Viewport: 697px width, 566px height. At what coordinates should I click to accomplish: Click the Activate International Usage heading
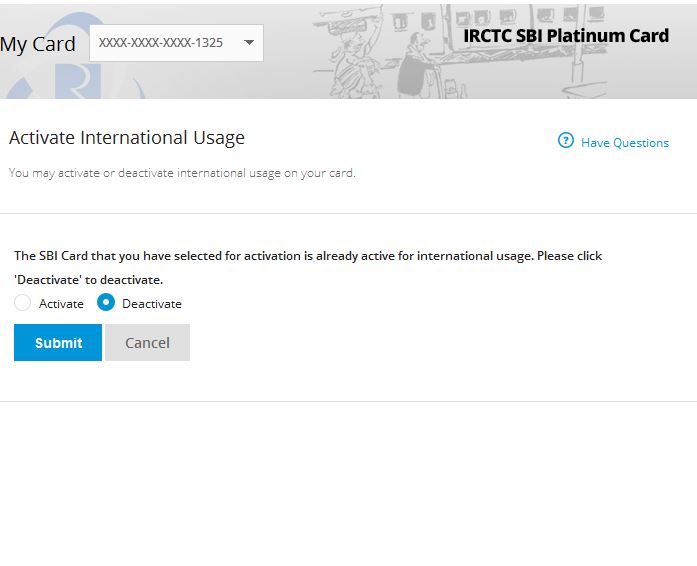[127, 138]
